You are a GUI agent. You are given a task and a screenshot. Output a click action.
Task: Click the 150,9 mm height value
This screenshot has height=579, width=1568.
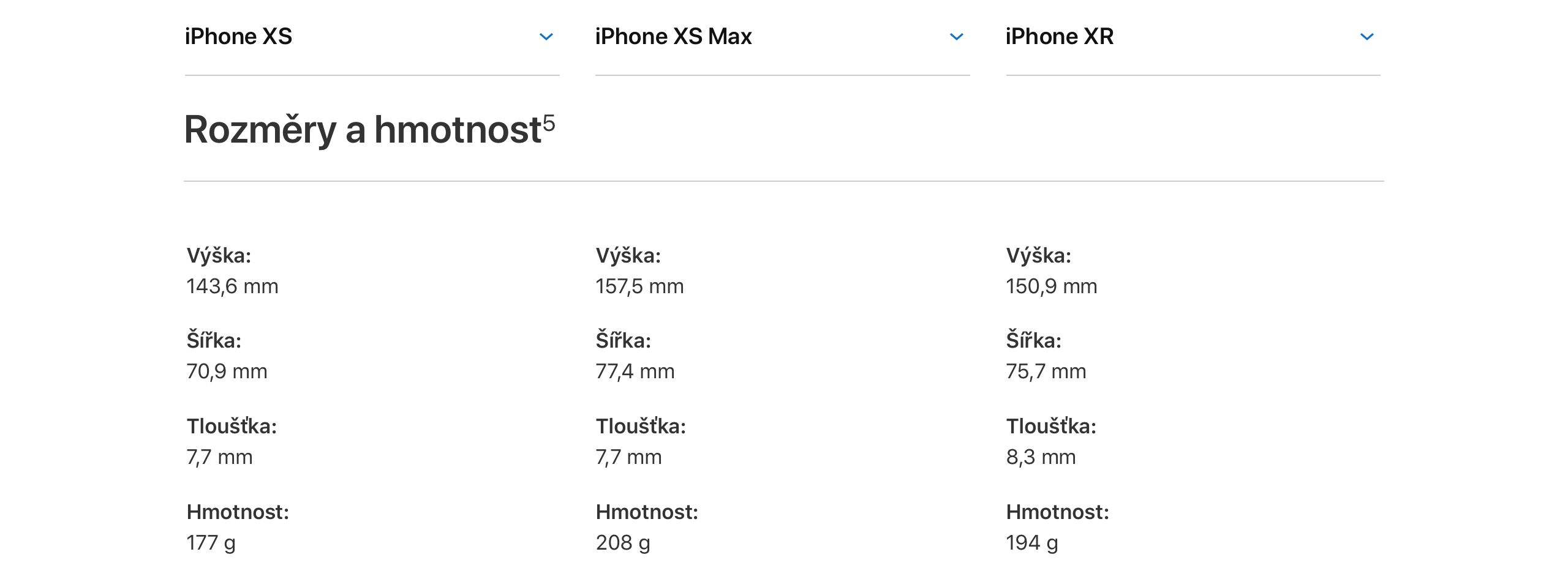[x=1051, y=286]
